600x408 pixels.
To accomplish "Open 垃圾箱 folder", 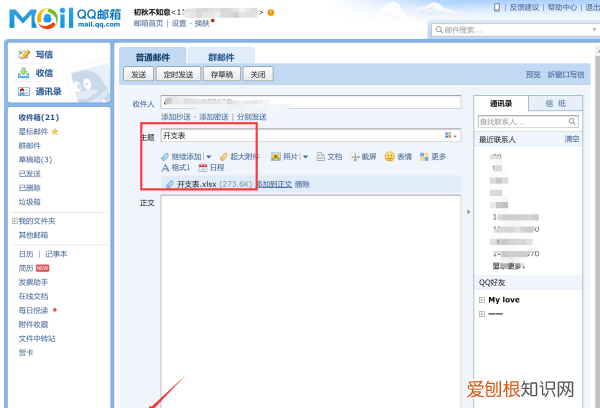I will [x=29, y=202].
